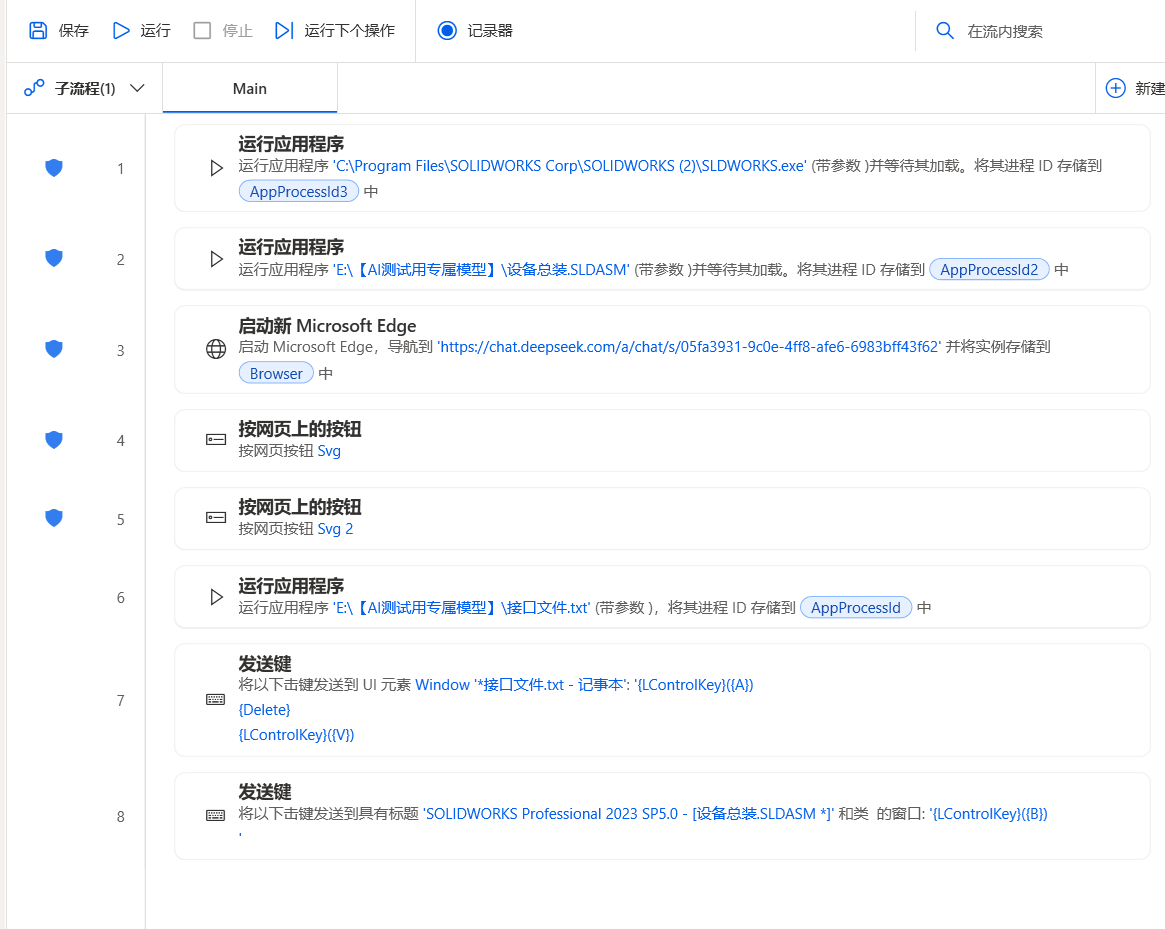Click the play icon of step 2 运行应用程序
The height and width of the screenshot is (929, 1165).
point(216,259)
